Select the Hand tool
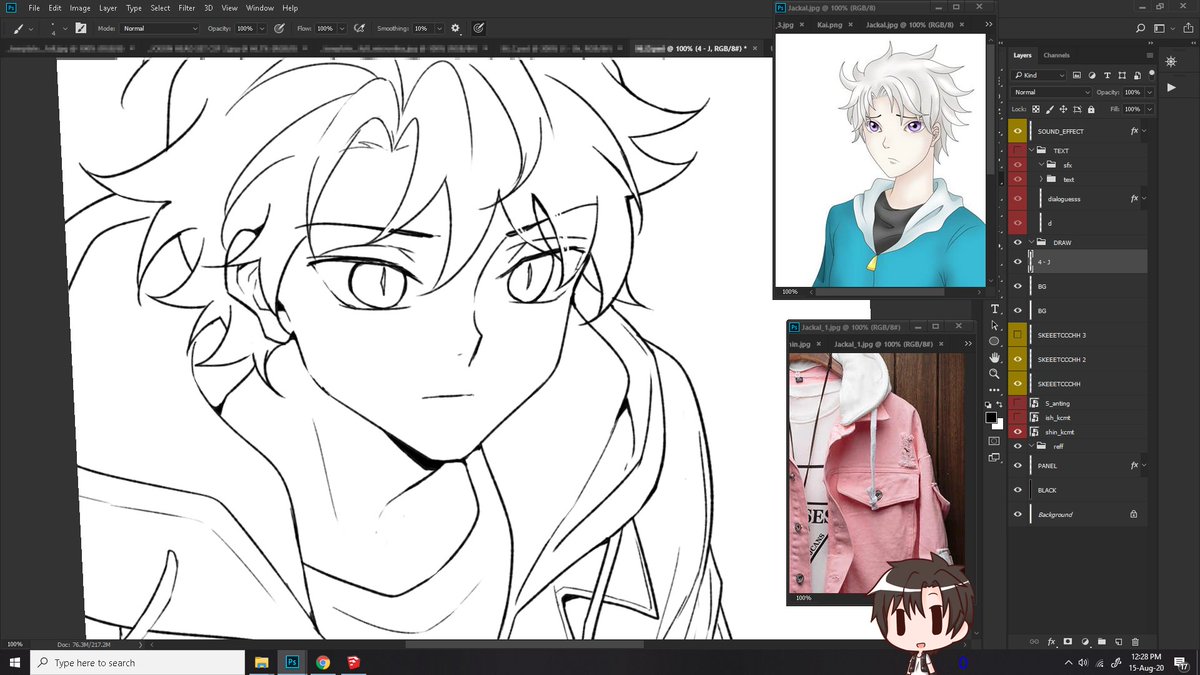Screen dimensions: 1200x675 [x=994, y=357]
